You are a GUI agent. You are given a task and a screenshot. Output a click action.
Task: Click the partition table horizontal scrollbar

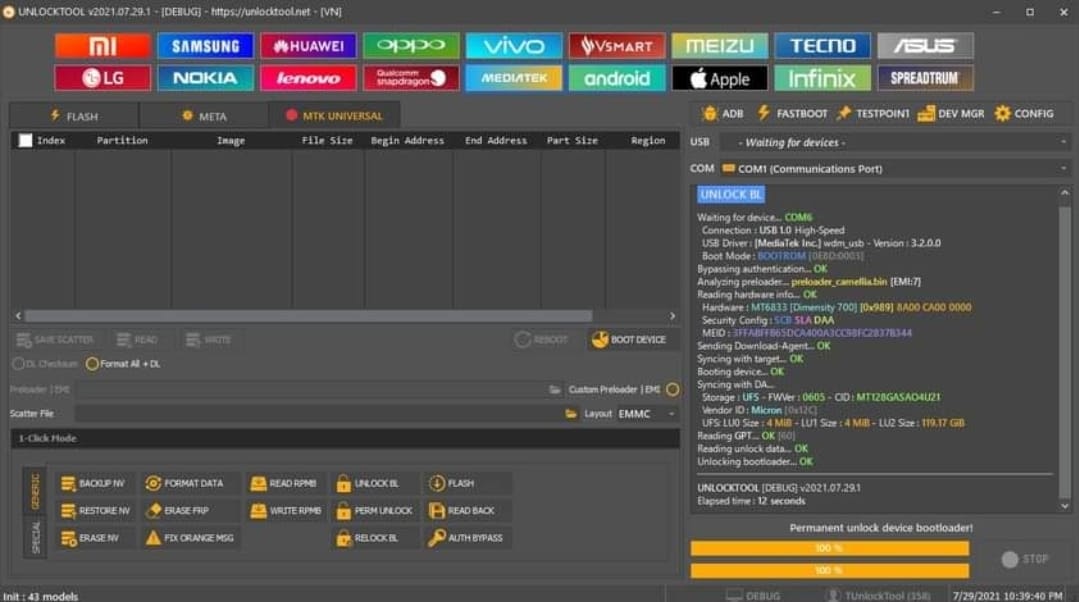tap(308, 316)
